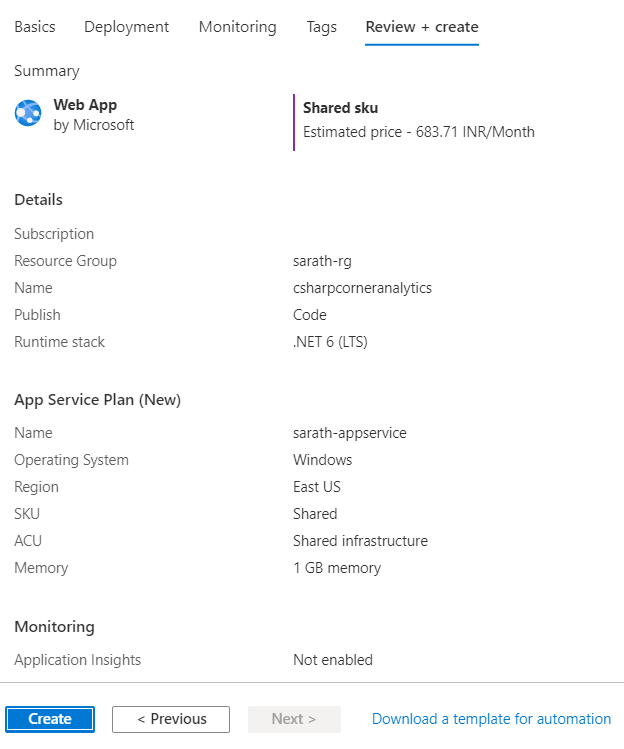Click the sarath-appservice plan name
The width and height of the screenshot is (624, 749).
pos(349,433)
